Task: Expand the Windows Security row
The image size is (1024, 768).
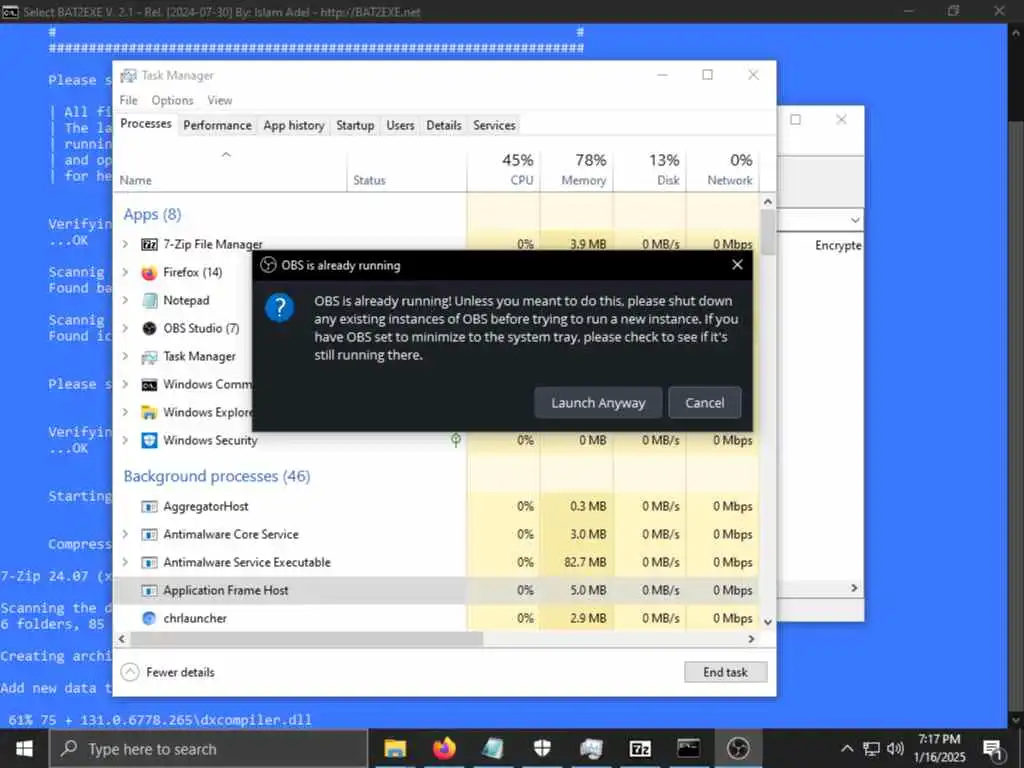Action: click(125, 440)
